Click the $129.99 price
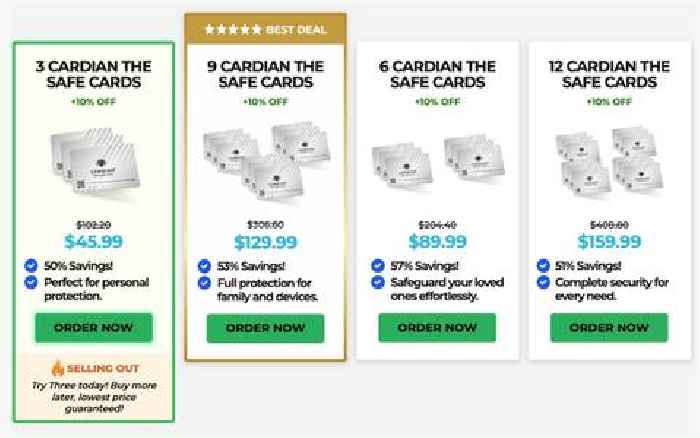 coord(266,242)
